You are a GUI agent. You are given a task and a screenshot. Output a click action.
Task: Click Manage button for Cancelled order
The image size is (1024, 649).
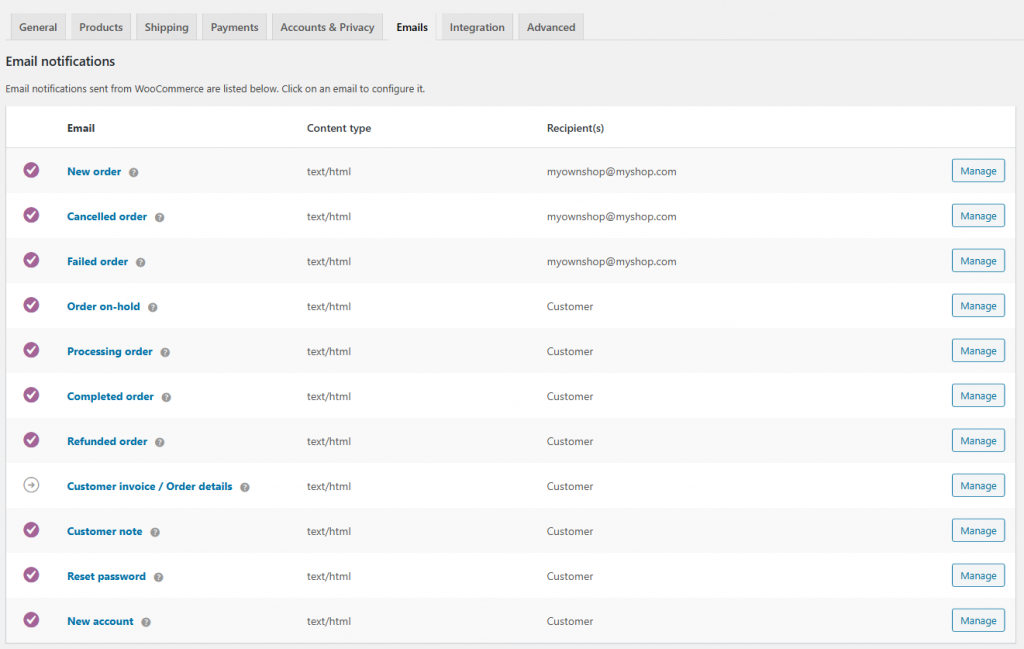tap(978, 216)
